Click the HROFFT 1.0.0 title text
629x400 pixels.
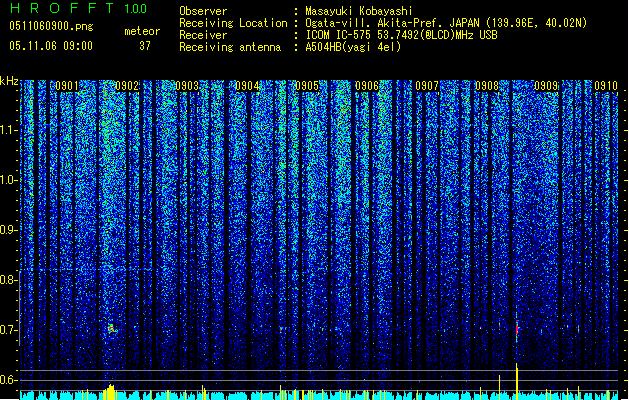click(x=78, y=8)
